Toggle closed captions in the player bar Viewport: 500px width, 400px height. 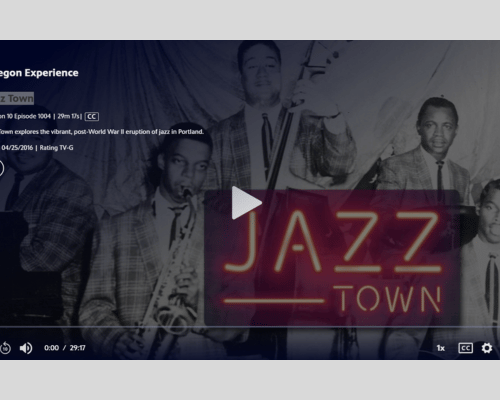click(x=465, y=348)
